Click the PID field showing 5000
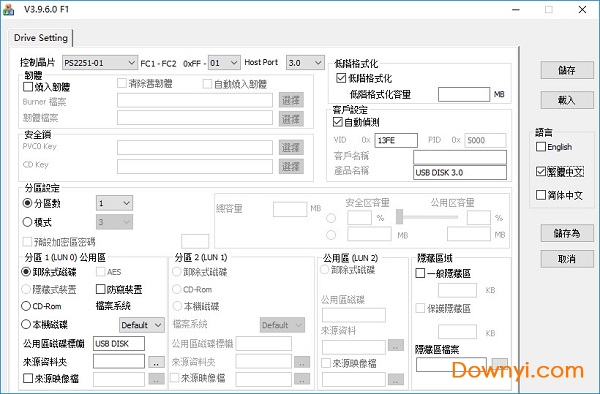Screen dimensions: 600x394 (x=485, y=140)
